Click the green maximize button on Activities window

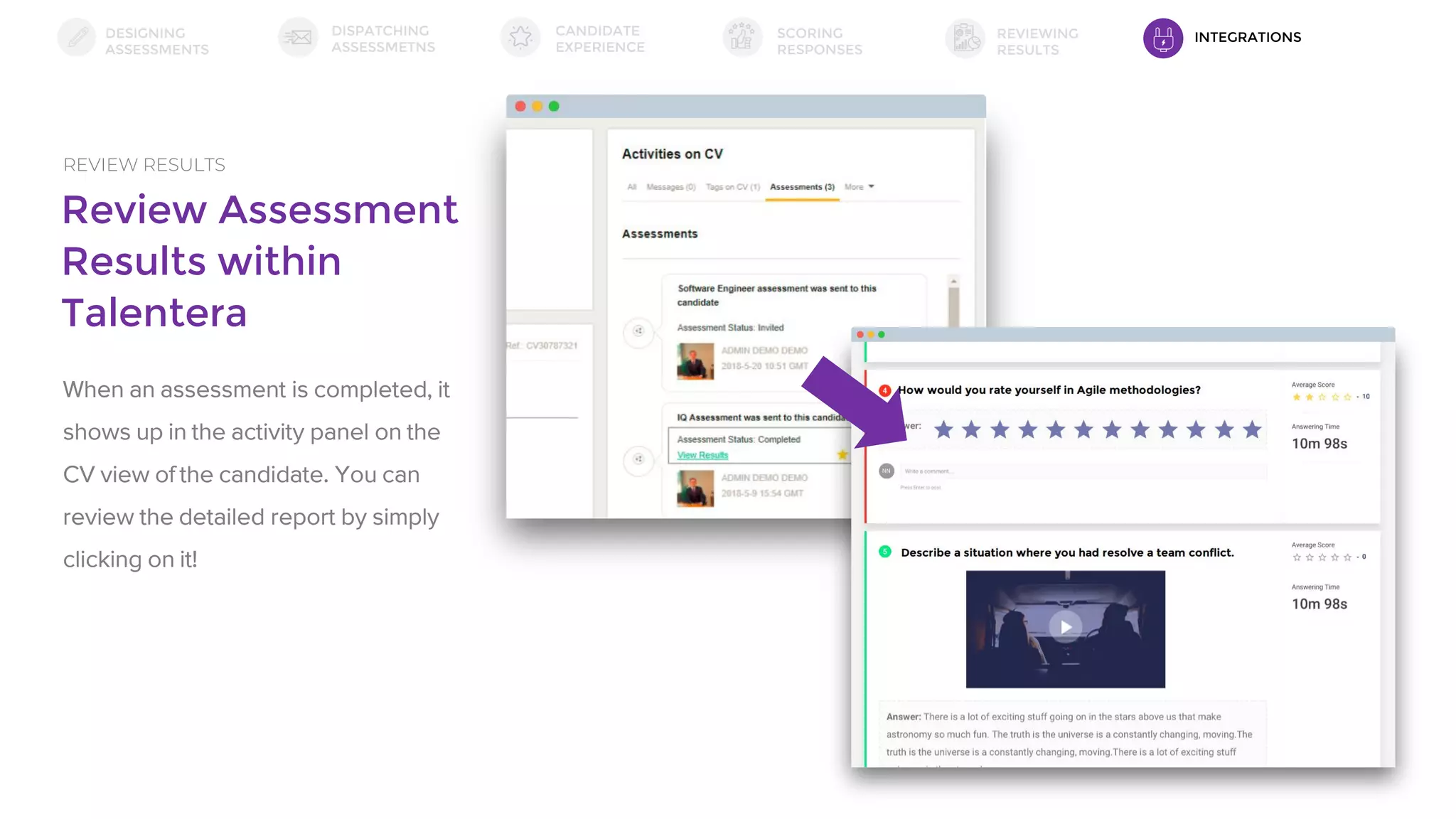click(x=554, y=106)
